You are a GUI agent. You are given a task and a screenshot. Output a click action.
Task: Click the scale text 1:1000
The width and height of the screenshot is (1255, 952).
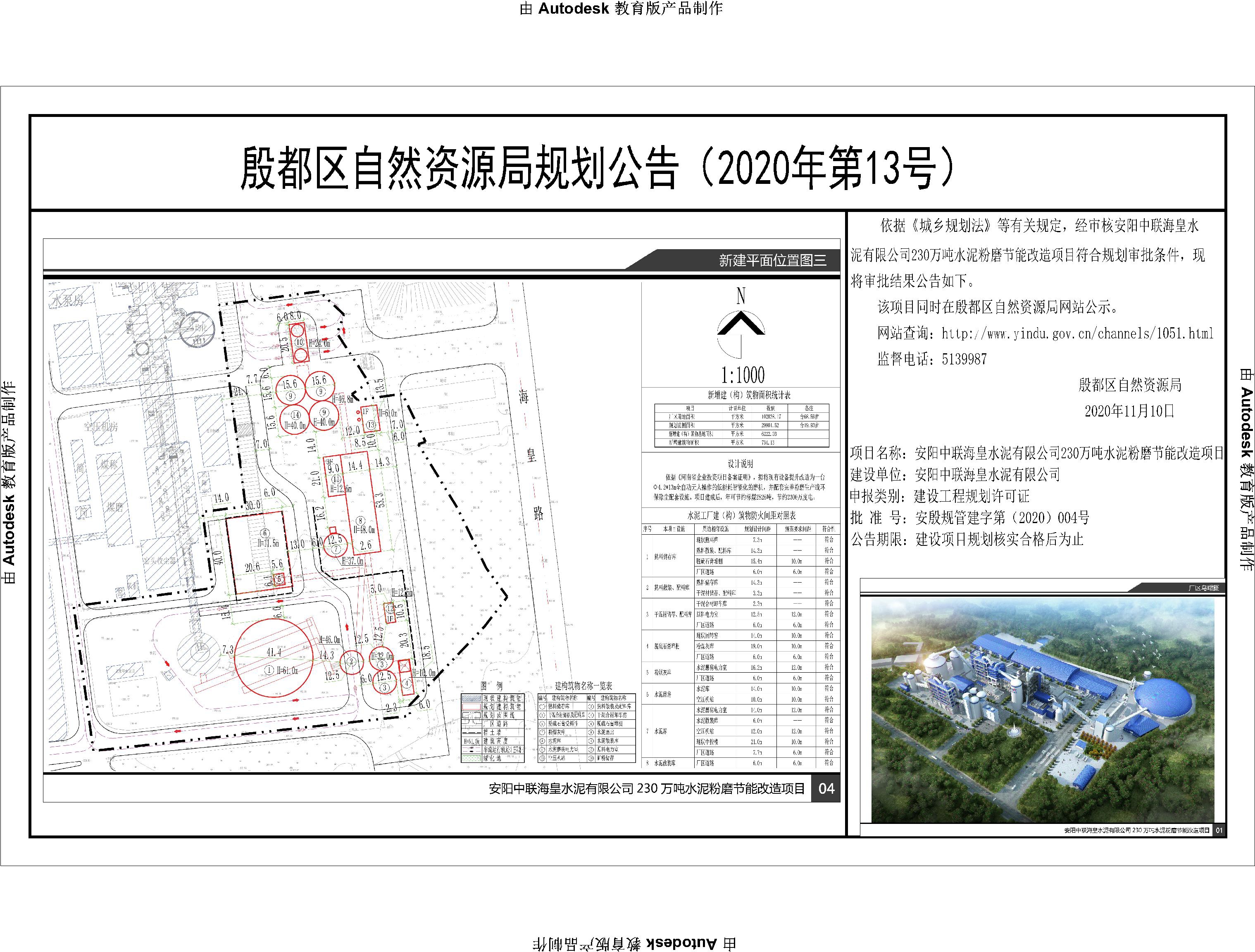coord(743,374)
